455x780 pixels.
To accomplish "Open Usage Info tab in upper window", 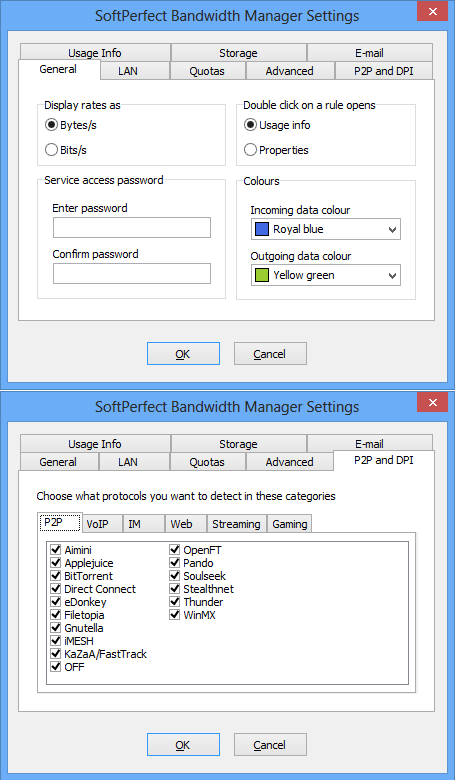I will click(95, 53).
